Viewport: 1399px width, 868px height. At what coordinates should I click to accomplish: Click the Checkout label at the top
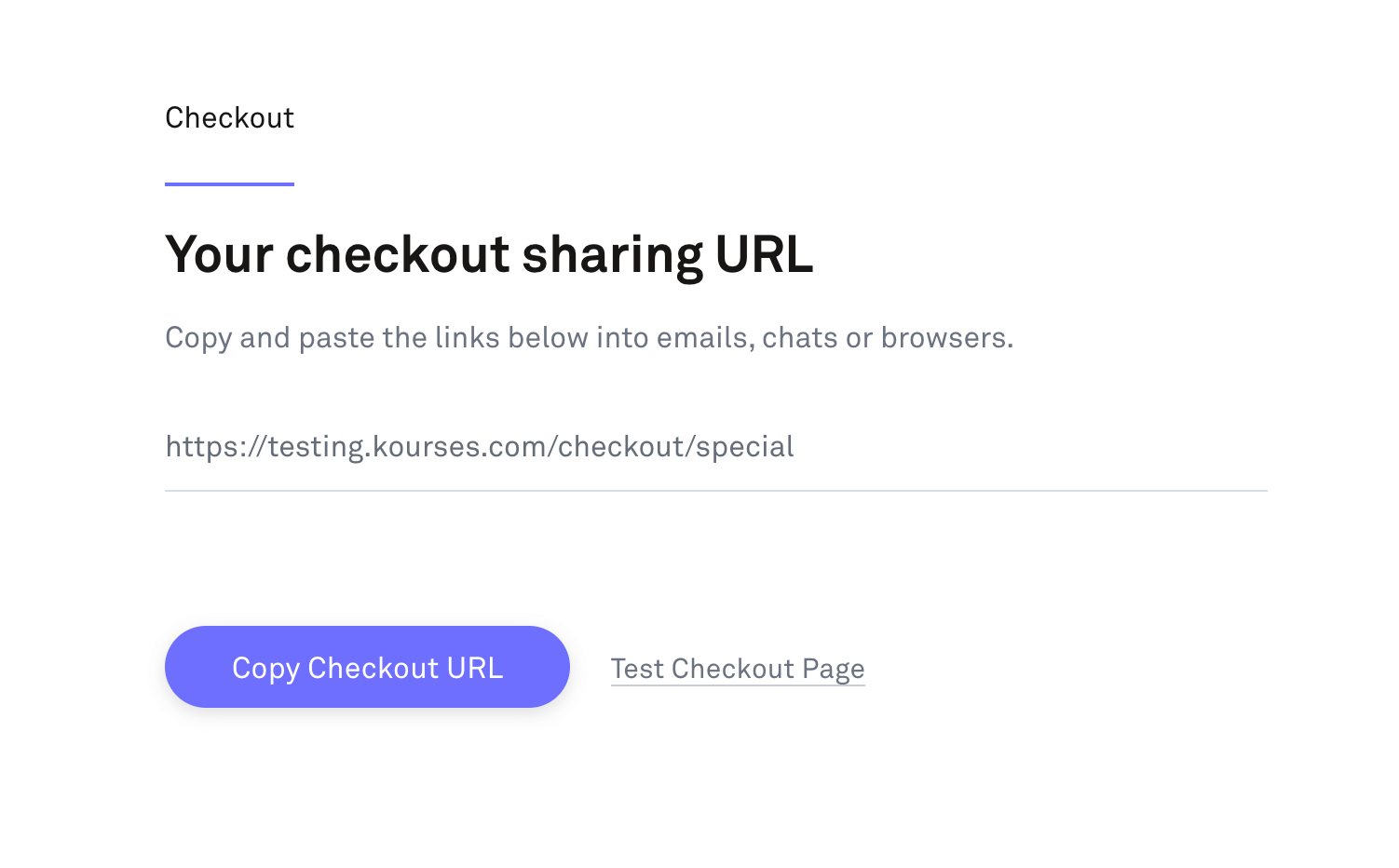[x=229, y=118]
